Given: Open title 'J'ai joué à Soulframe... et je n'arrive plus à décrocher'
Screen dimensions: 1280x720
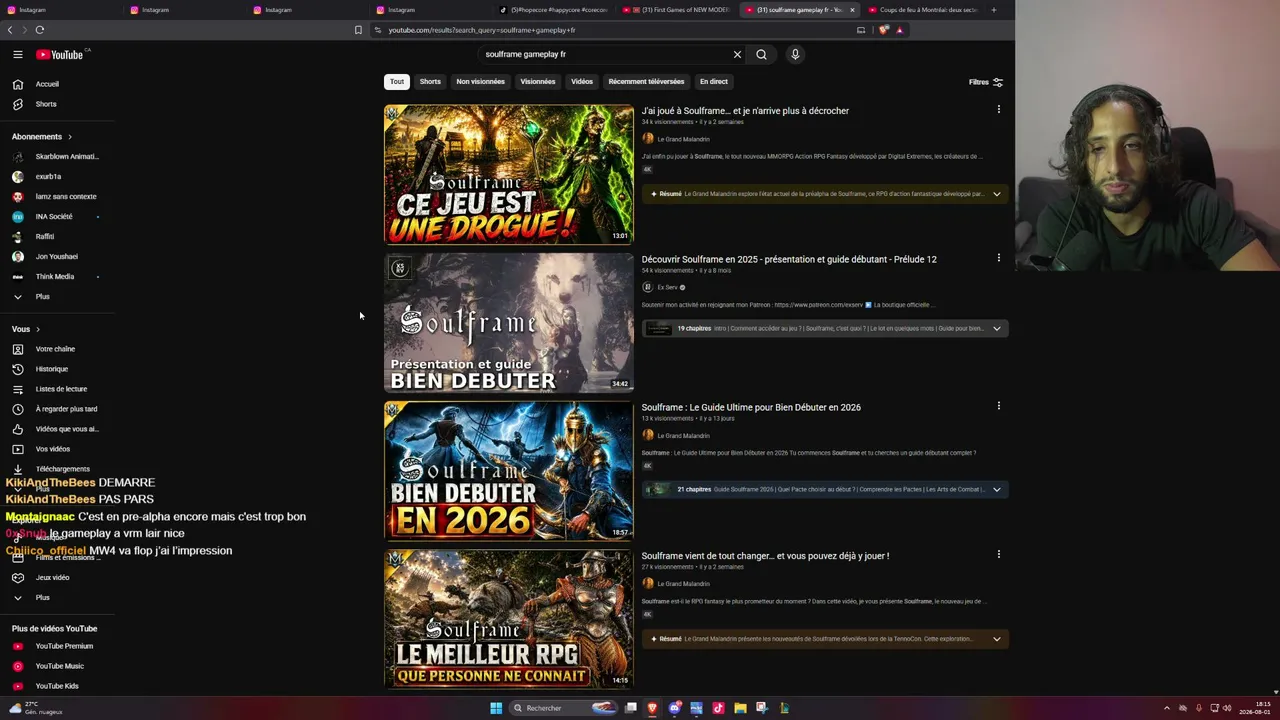Looking at the screenshot, I should coord(745,111).
